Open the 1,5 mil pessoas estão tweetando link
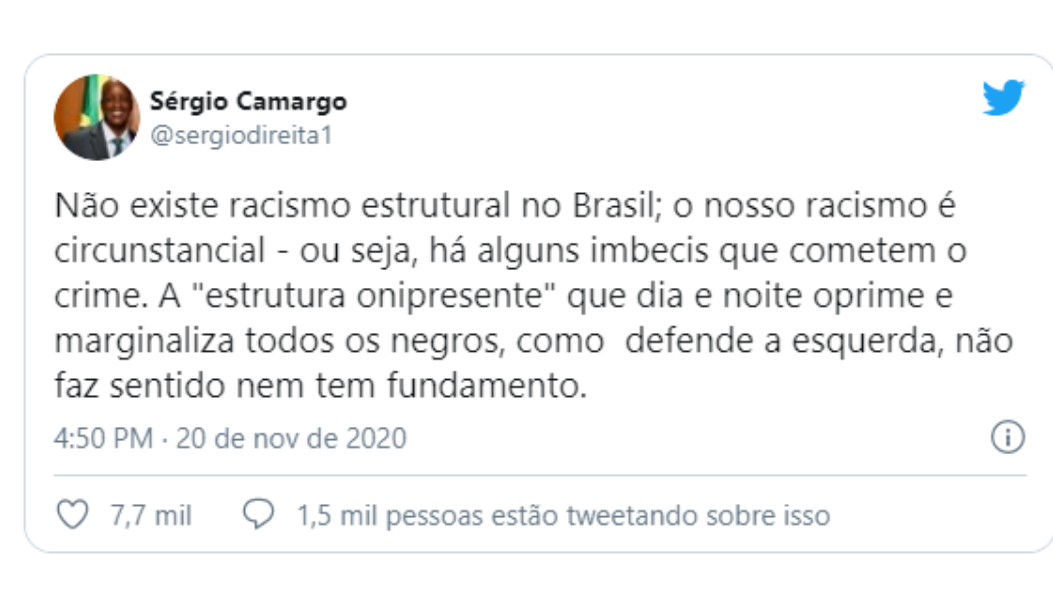The width and height of the screenshot is (1053, 599). coord(563,516)
